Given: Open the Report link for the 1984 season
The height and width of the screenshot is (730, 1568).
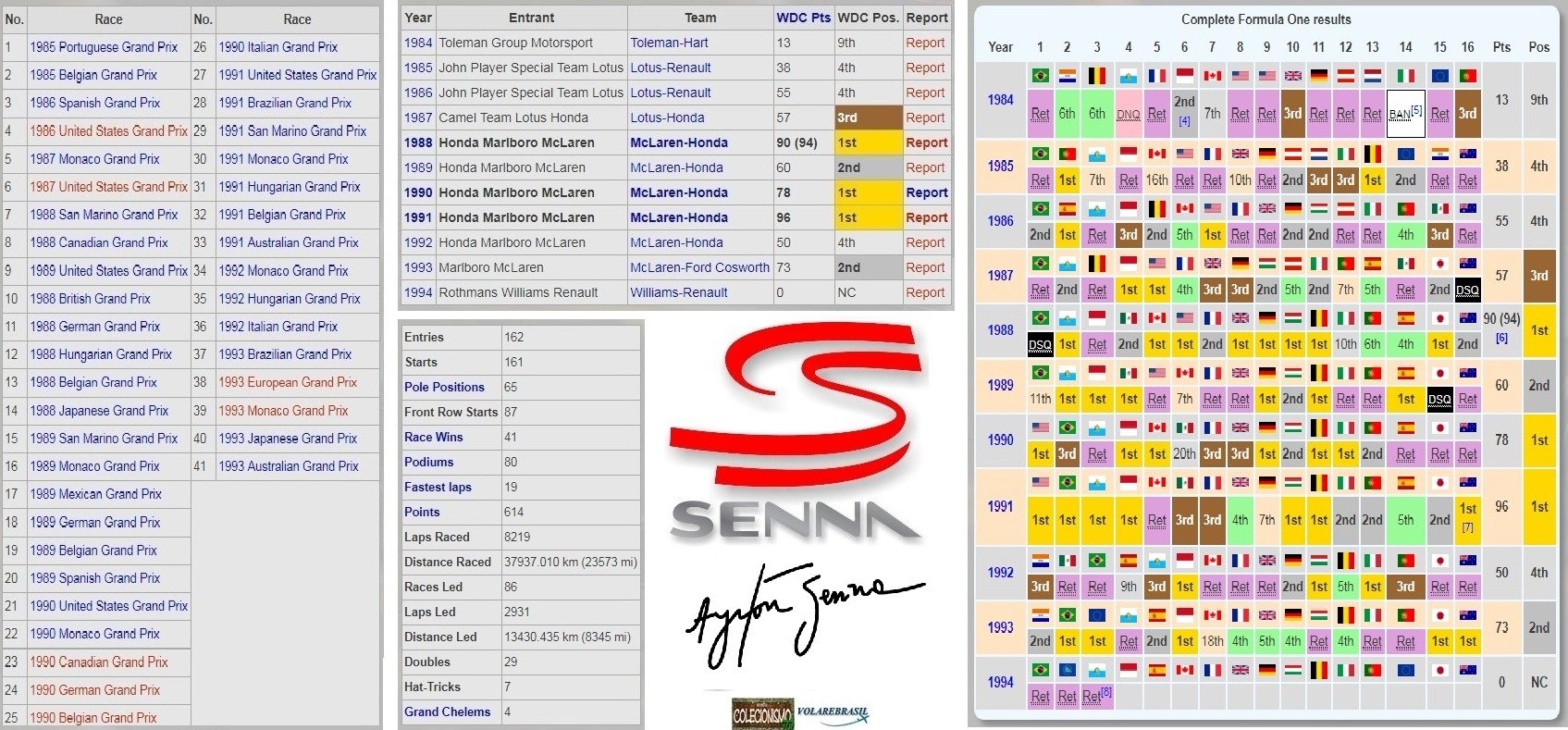Looking at the screenshot, I should click(x=925, y=43).
